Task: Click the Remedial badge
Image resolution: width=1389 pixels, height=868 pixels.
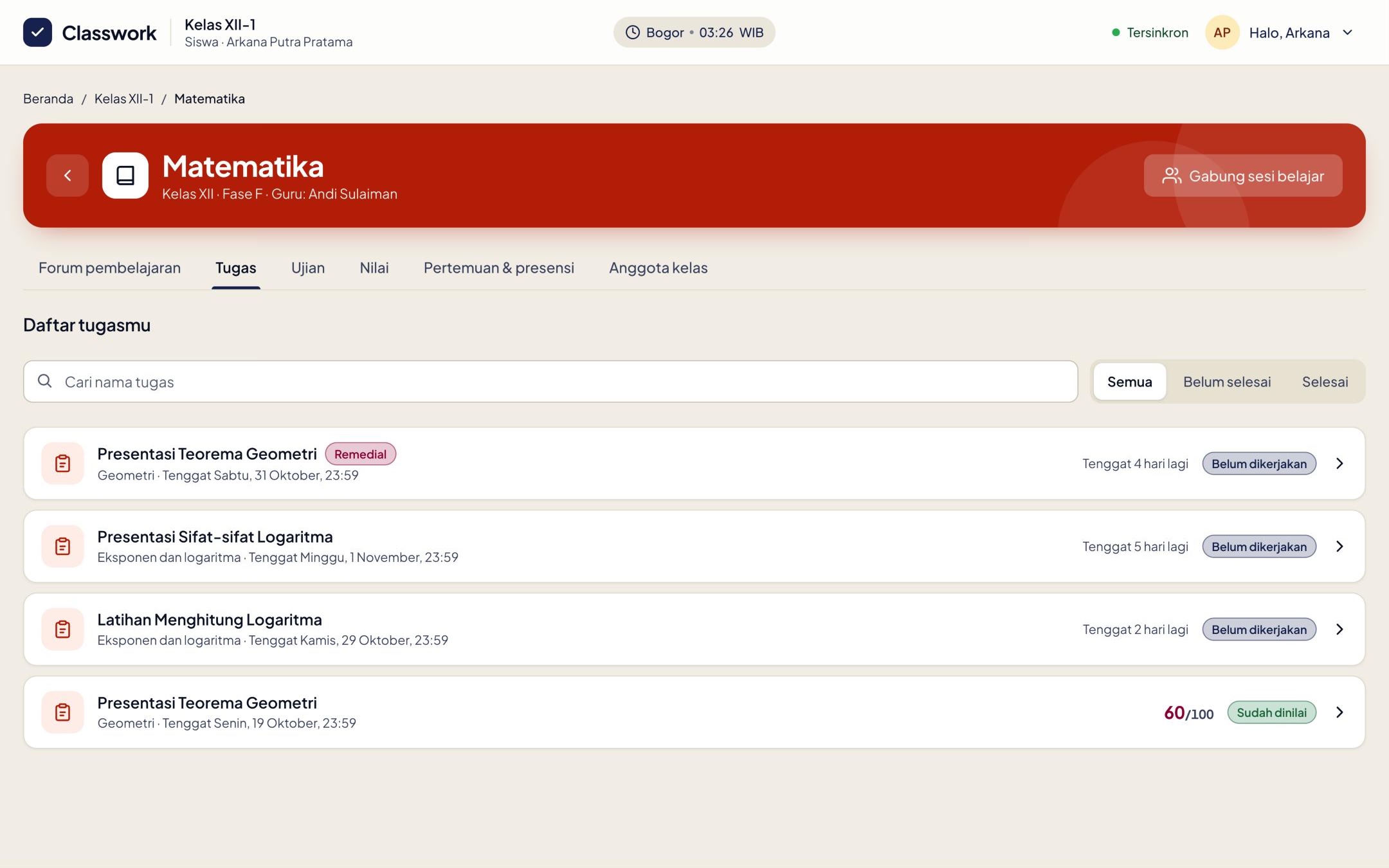Action: (360, 454)
